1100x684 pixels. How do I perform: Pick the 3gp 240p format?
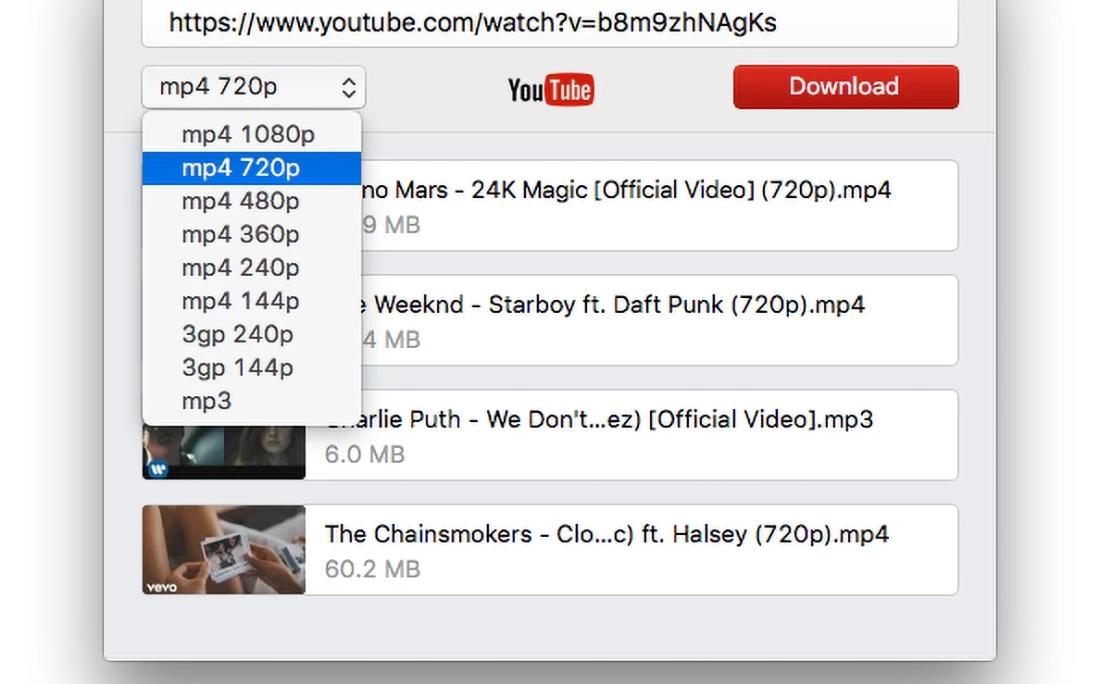238,335
